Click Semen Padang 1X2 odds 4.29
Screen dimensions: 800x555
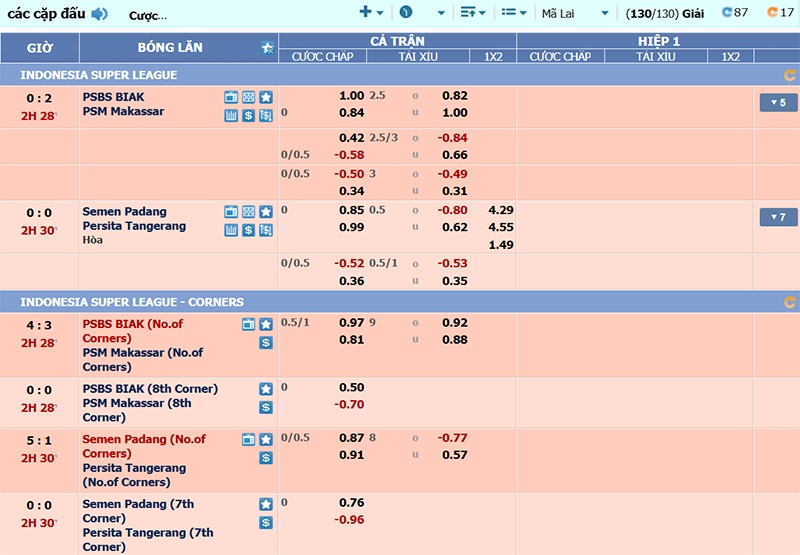501,210
